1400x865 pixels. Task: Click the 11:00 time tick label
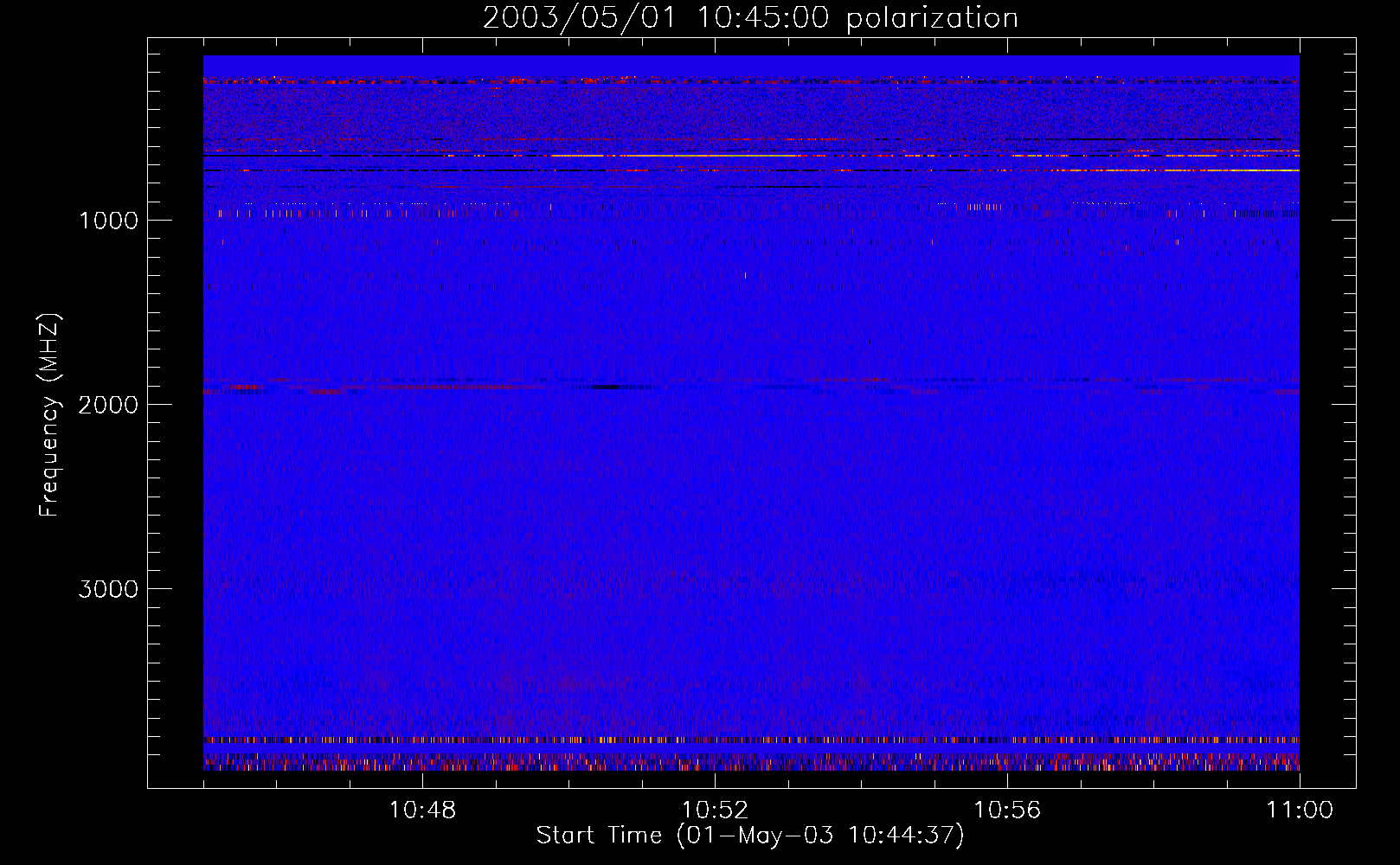tap(1300, 811)
